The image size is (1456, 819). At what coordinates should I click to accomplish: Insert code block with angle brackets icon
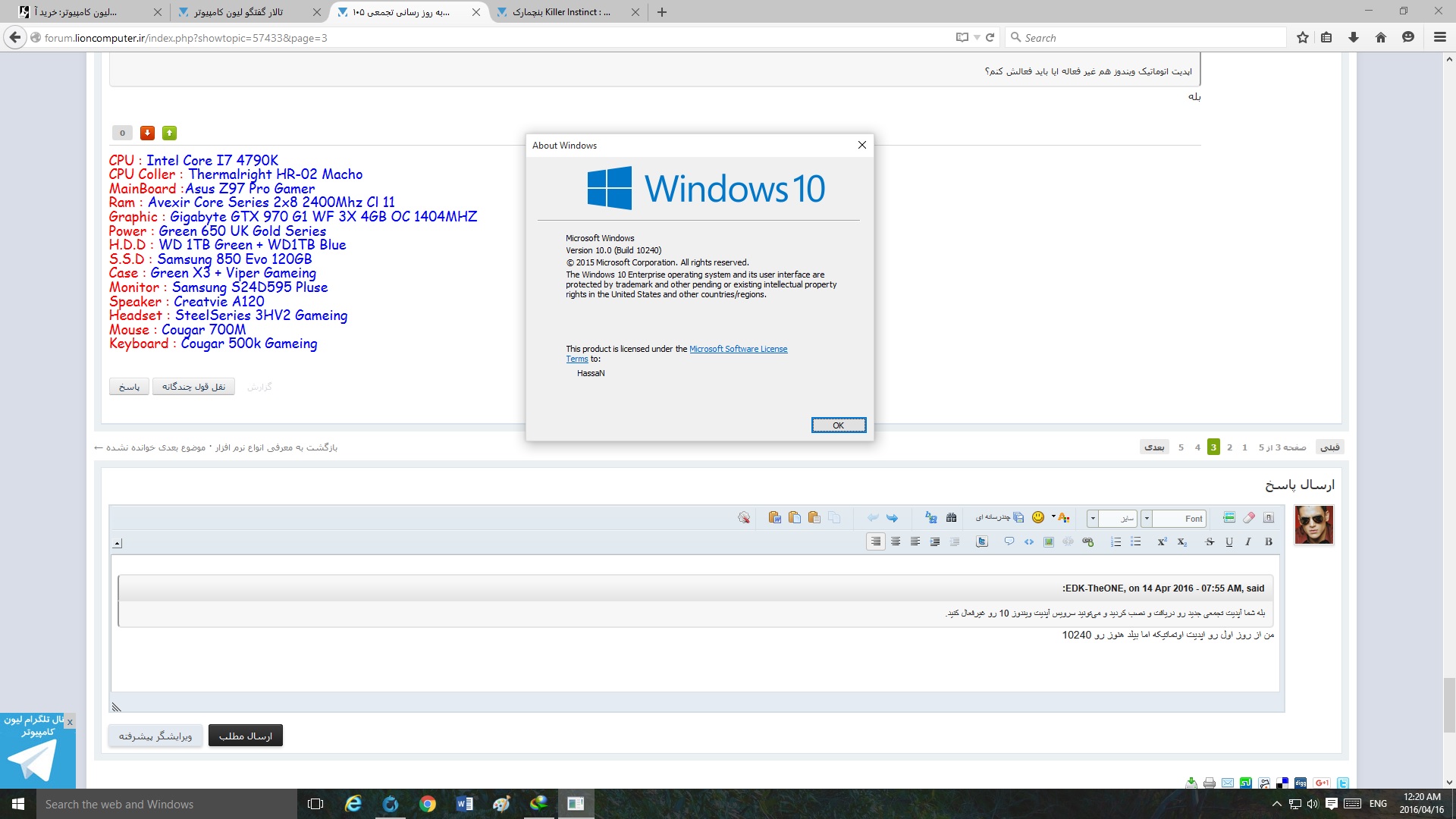tap(1029, 541)
